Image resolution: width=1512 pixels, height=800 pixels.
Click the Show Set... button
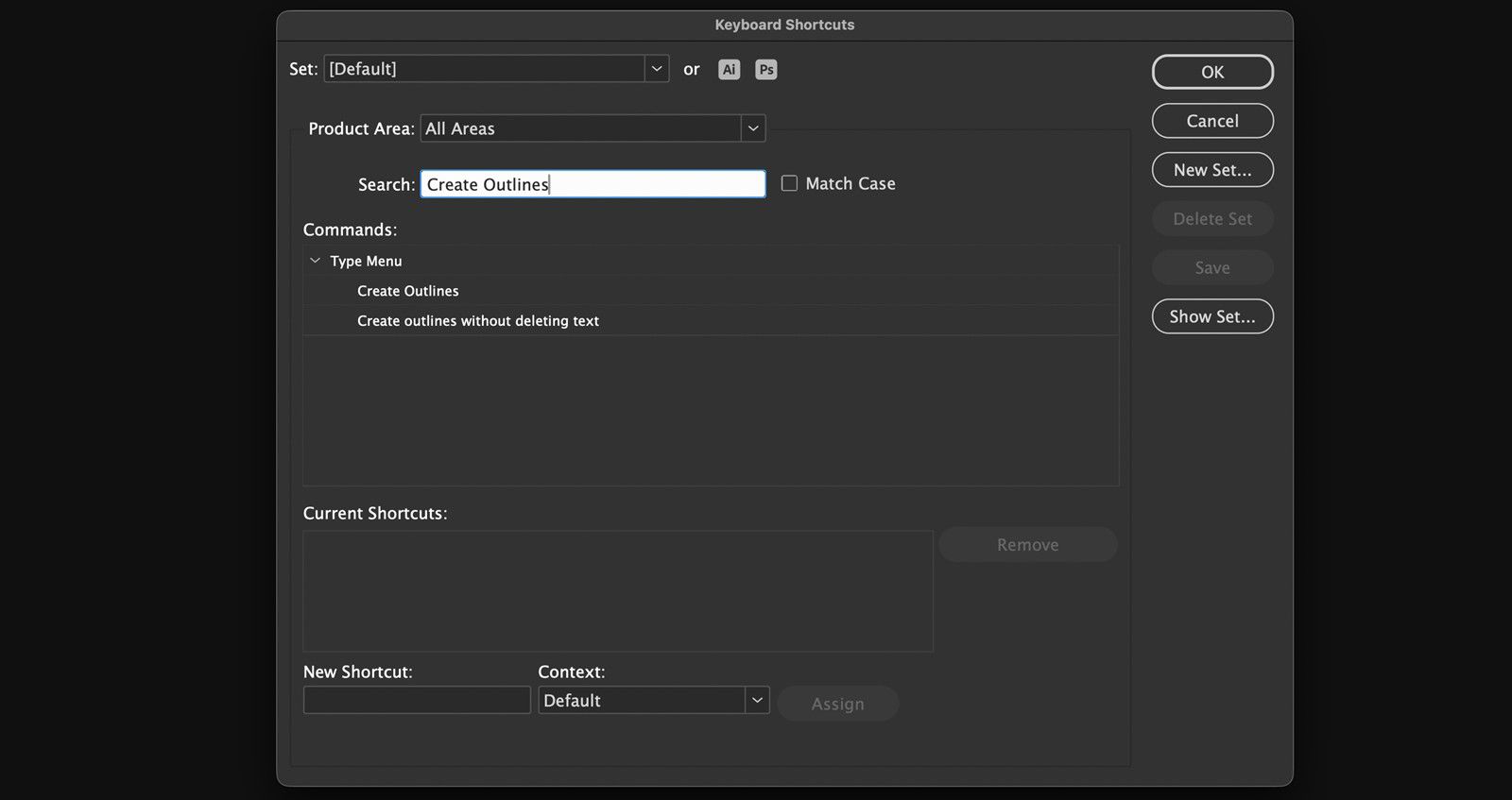click(1212, 316)
